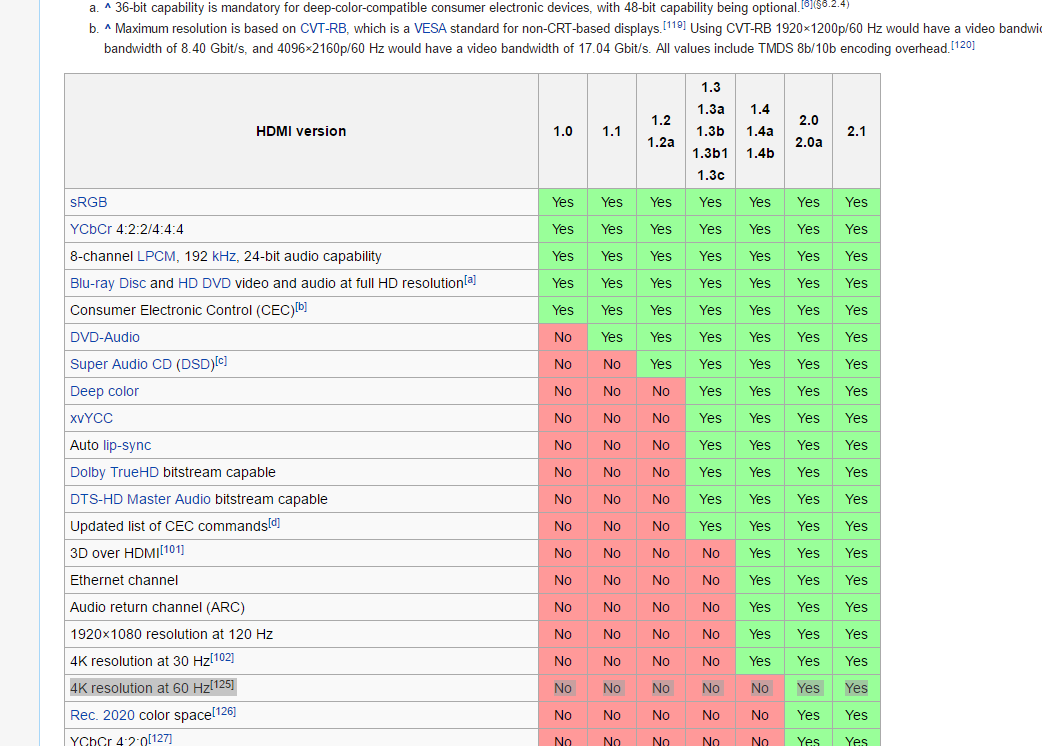Select highlighted '4K resolution at 60 Hz' text
This screenshot has height=746, width=1042.
[x=140, y=688]
